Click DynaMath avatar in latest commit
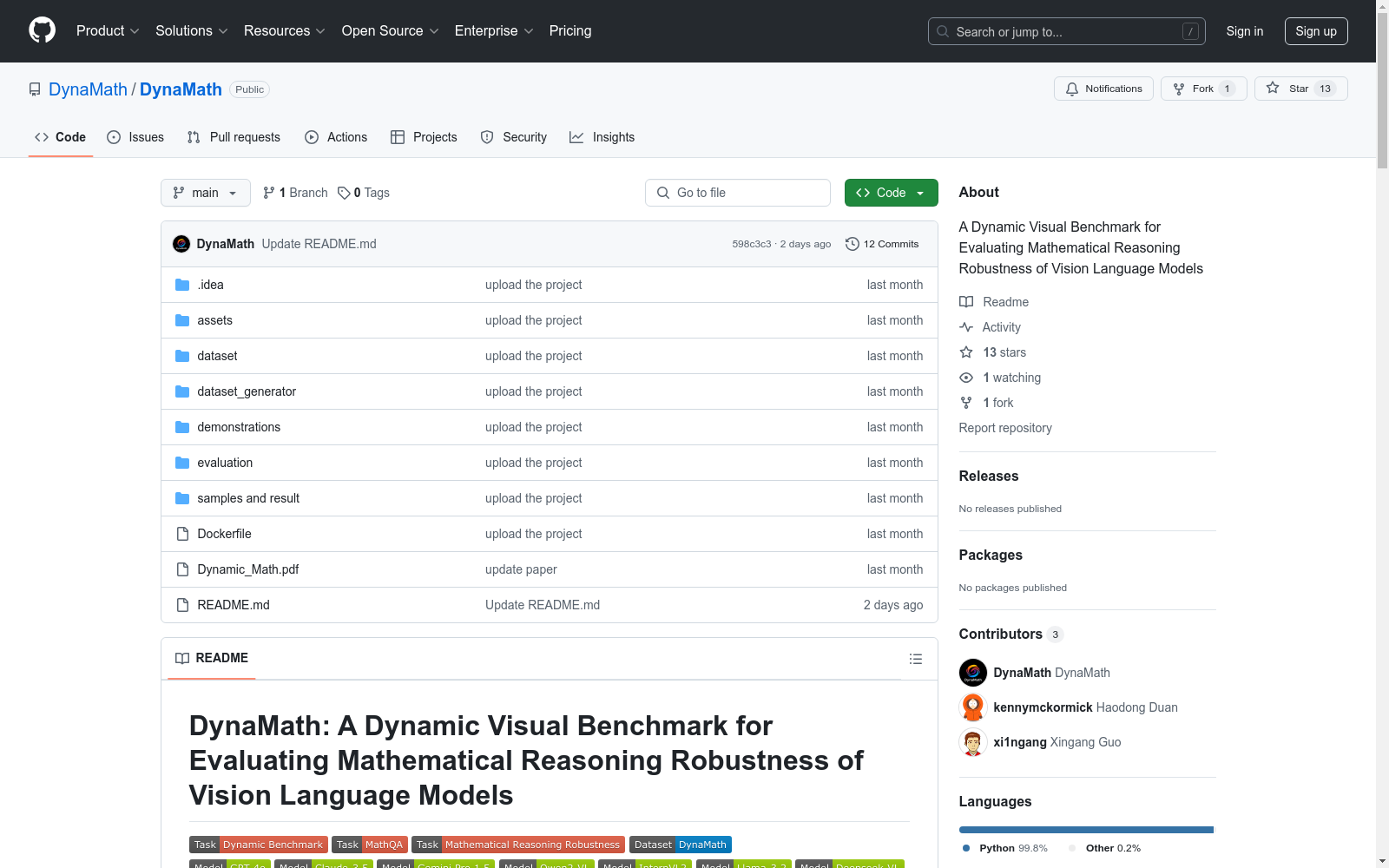Screen dimensions: 1389x868 coord(181,244)
